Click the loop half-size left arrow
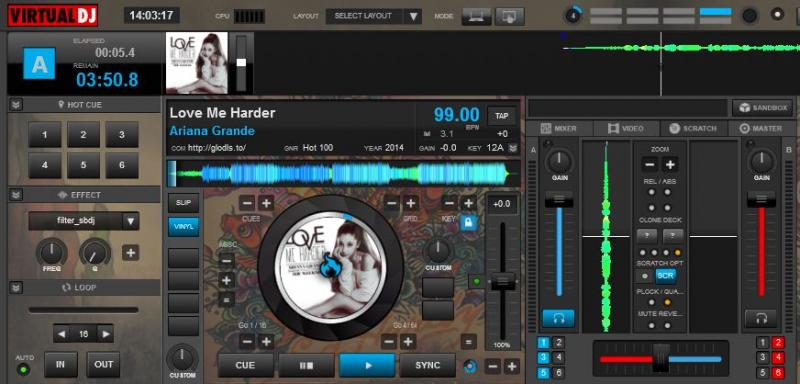 [x=62, y=335]
